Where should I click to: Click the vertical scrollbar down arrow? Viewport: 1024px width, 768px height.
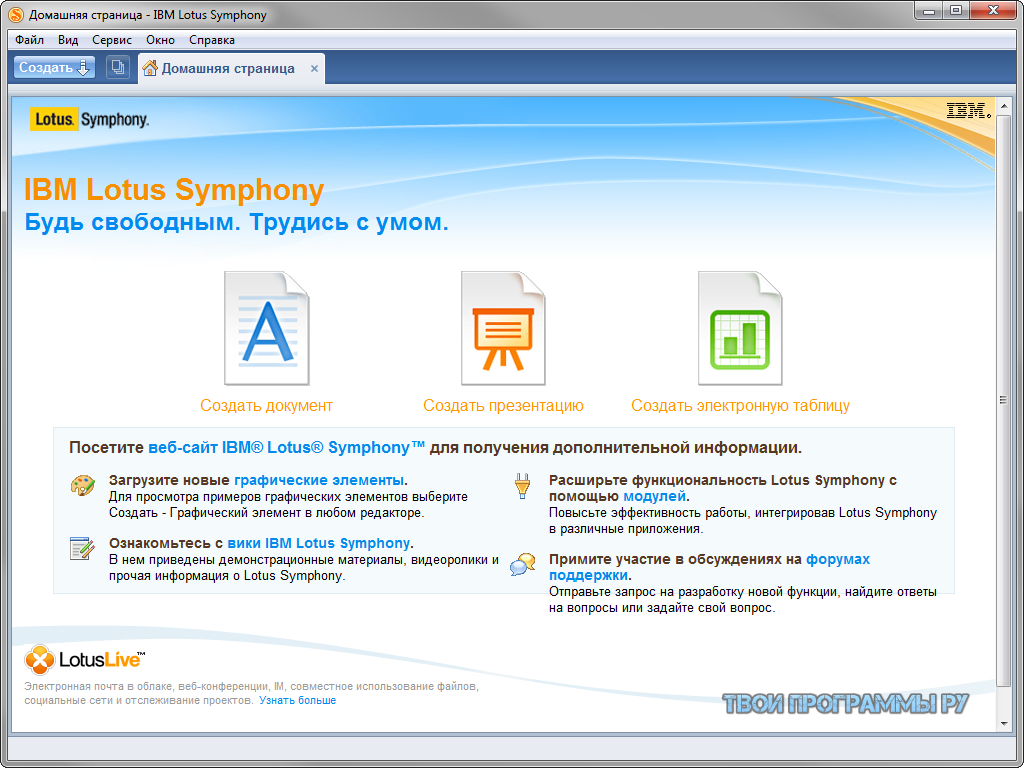click(1004, 724)
